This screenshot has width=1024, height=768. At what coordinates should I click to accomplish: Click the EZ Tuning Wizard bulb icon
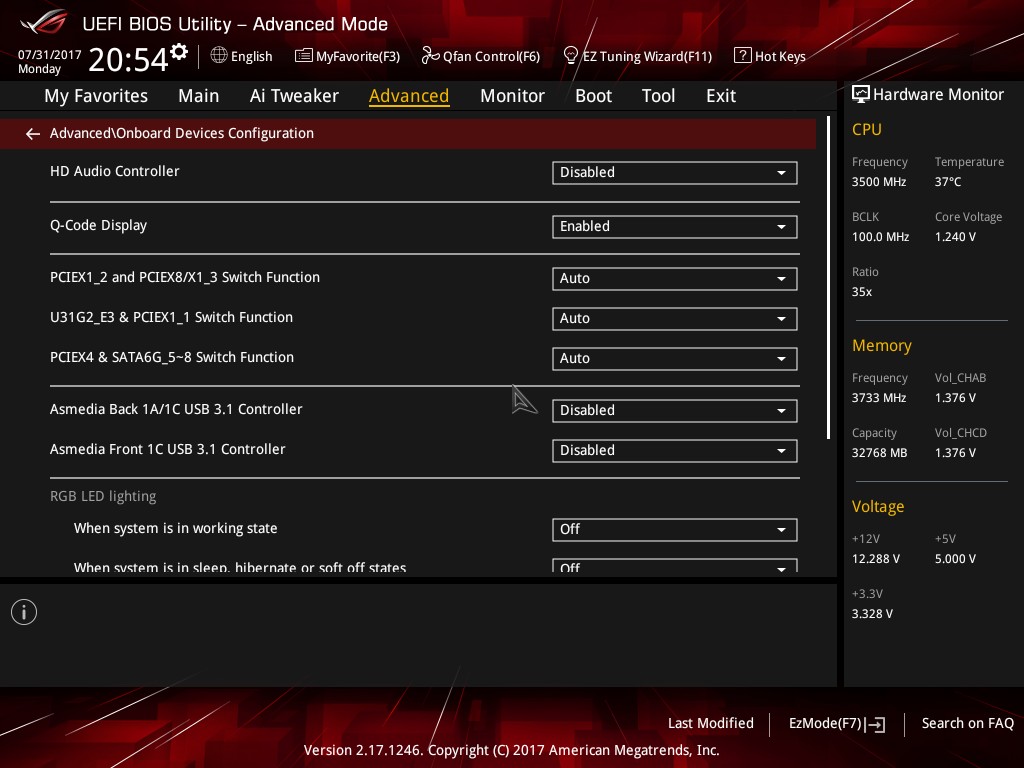tap(570, 56)
